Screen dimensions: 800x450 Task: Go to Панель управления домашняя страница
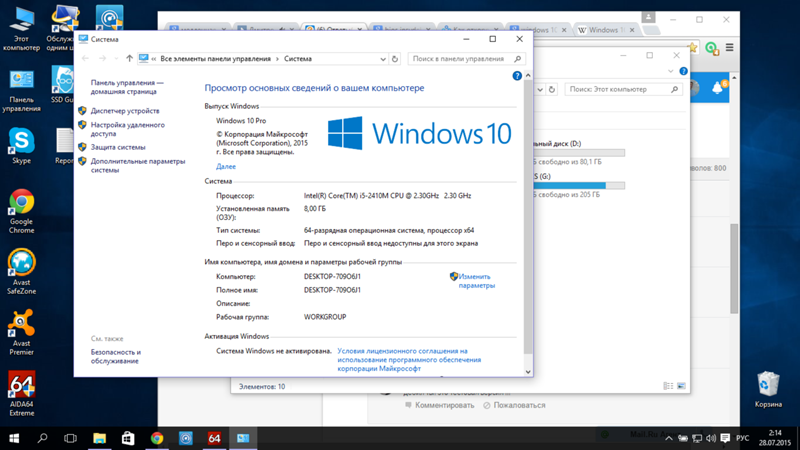(x=127, y=87)
